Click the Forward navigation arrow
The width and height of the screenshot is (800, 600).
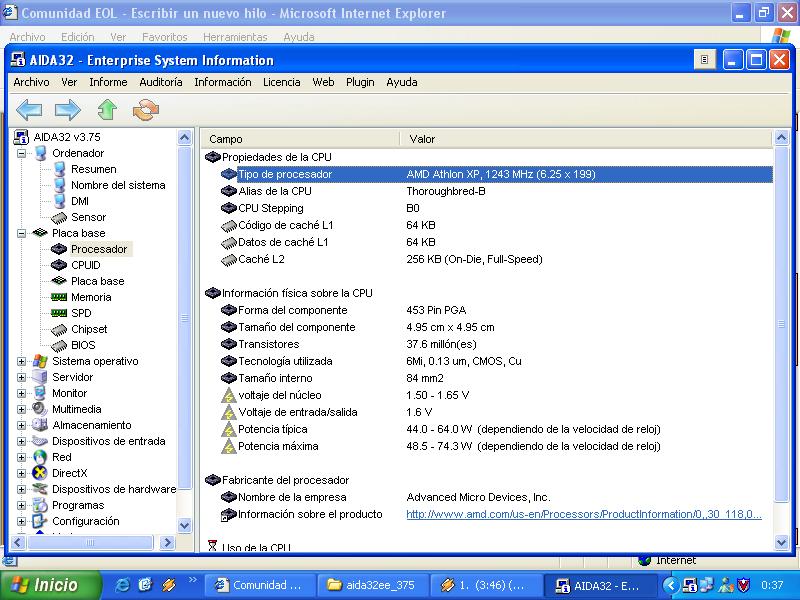pos(68,110)
